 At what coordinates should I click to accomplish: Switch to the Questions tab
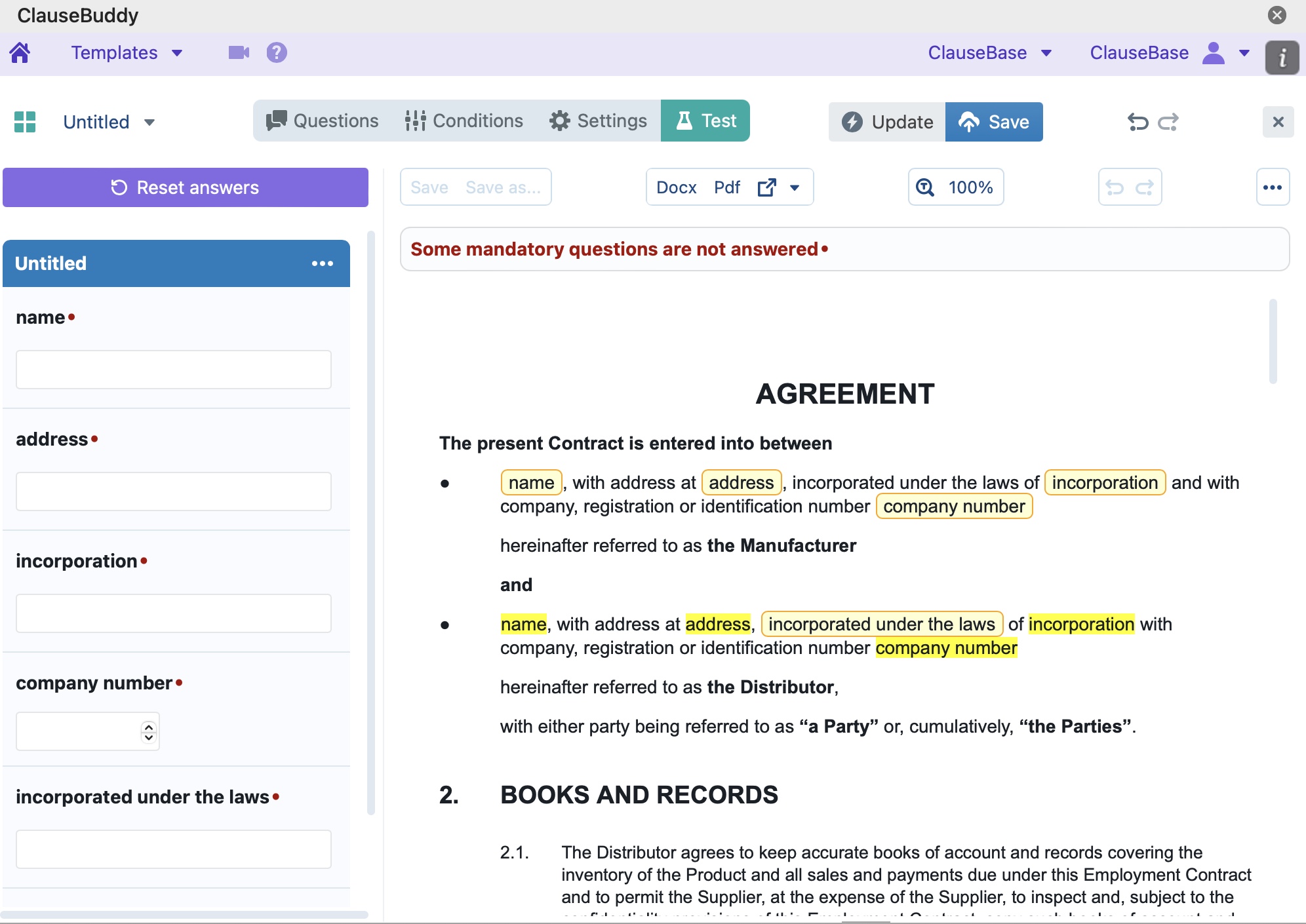(323, 121)
